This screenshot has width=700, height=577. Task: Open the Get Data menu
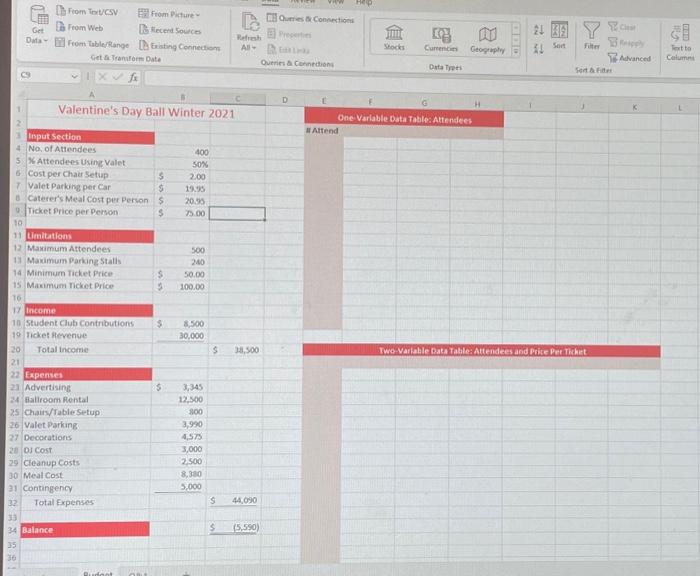(38, 24)
